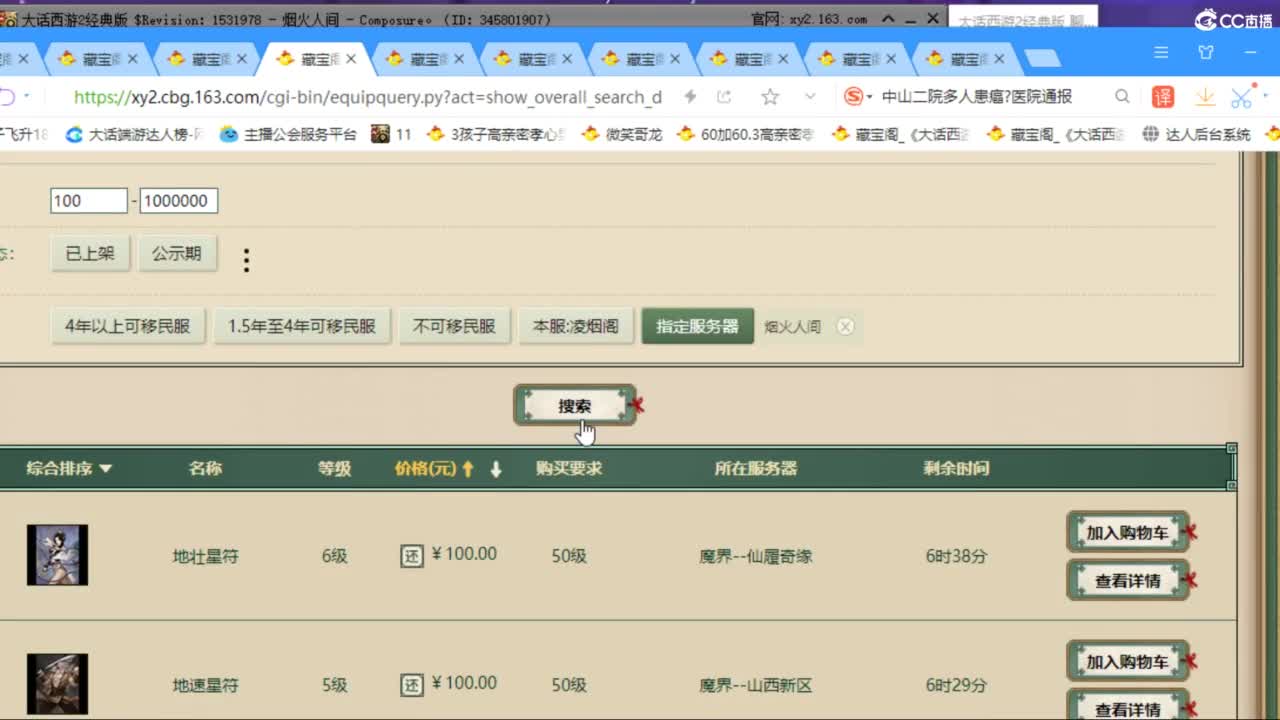The width and height of the screenshot is (1280, 720).
Task: Toggle the 4年以上可移民服 filter
Action: (x=128, y=326)
